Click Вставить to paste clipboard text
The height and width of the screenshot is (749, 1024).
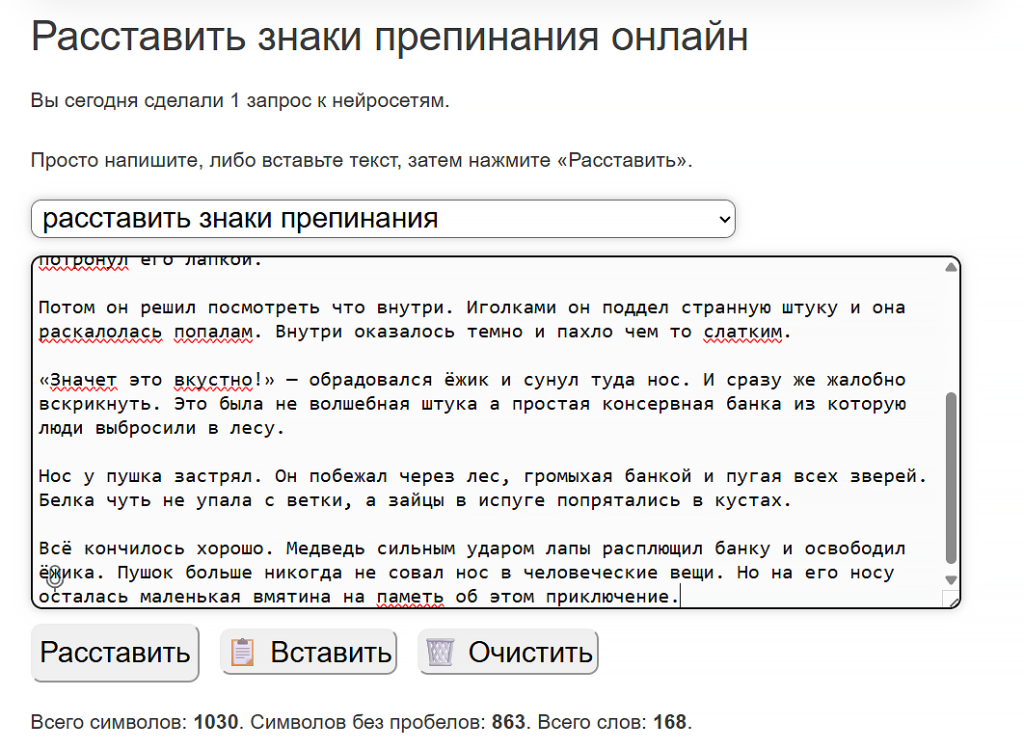(x=308, y=652)
